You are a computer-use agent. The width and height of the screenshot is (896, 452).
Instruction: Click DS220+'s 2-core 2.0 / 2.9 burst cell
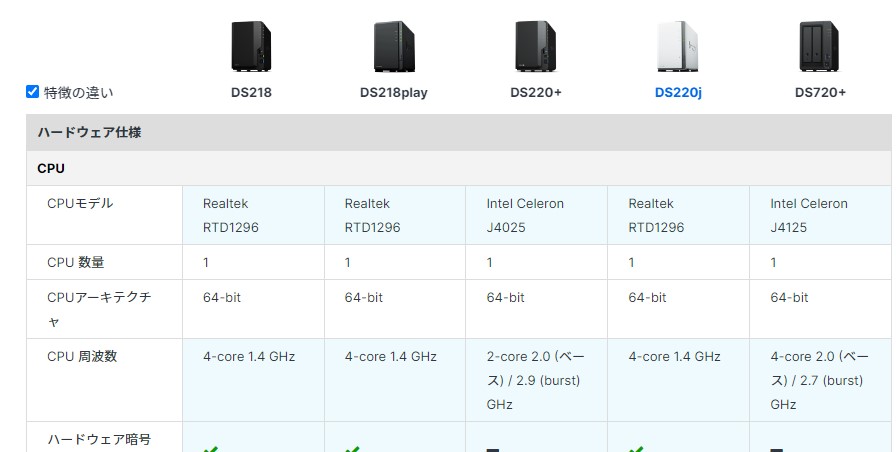536,380
